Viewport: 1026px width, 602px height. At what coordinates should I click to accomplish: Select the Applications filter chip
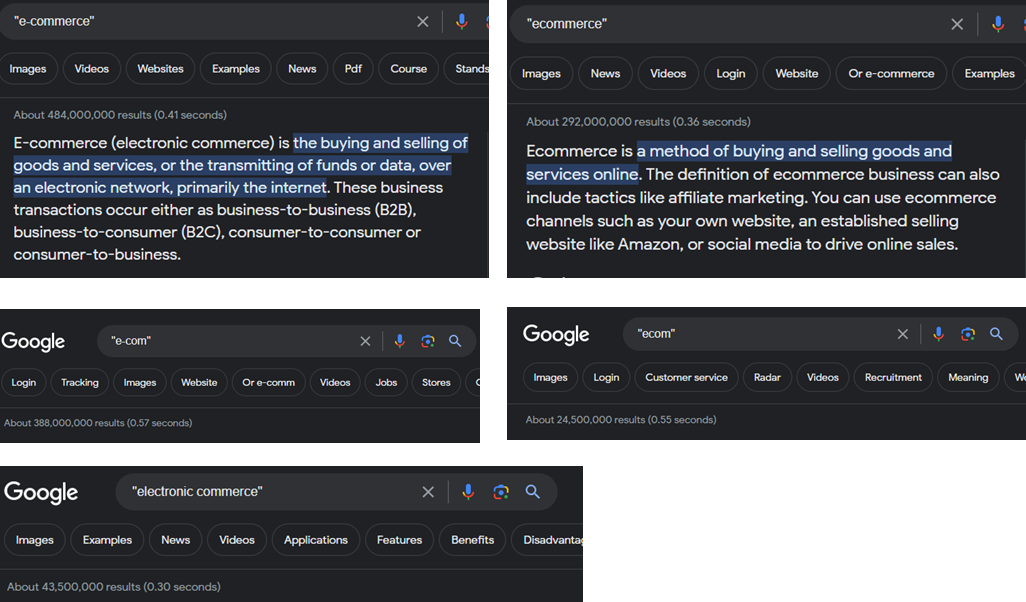pos(315,540)
